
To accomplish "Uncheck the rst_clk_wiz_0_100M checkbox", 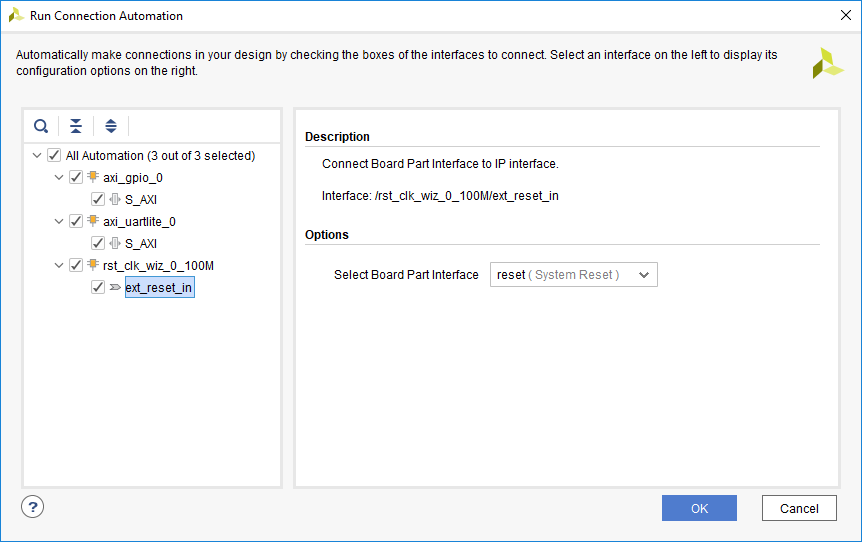I will click(76, 265).
